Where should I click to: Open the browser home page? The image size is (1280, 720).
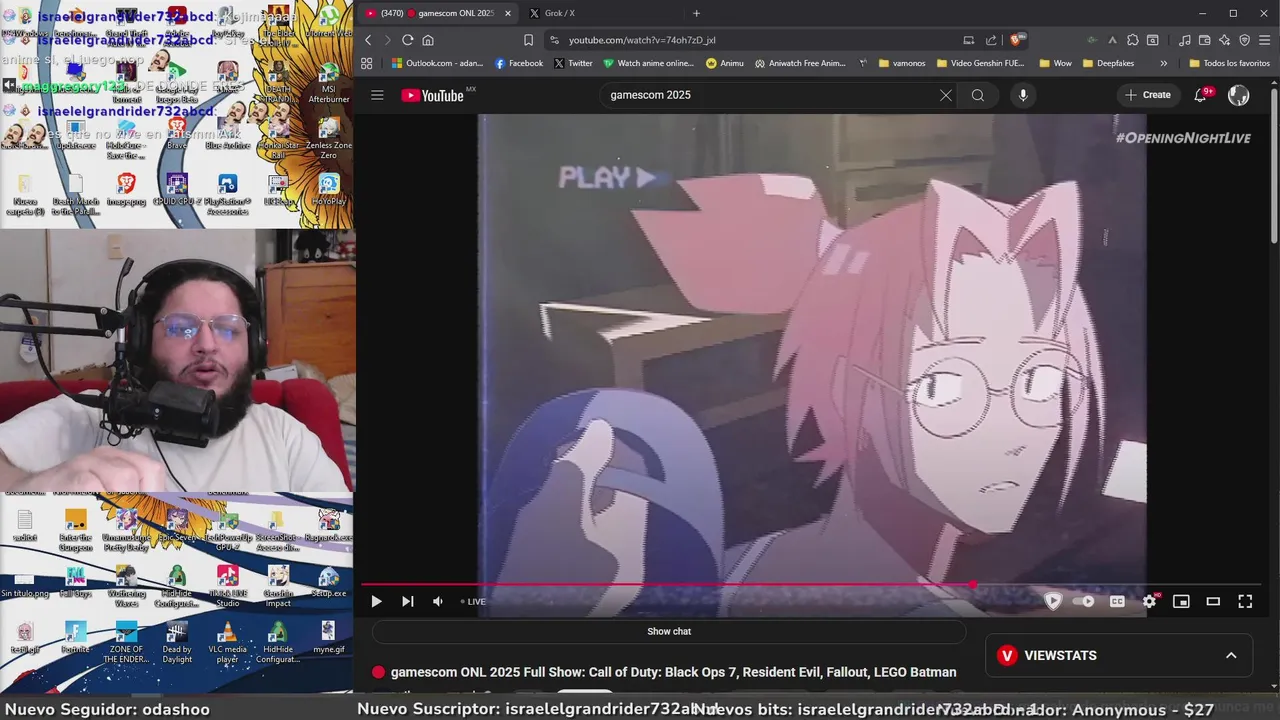(428, 40)
